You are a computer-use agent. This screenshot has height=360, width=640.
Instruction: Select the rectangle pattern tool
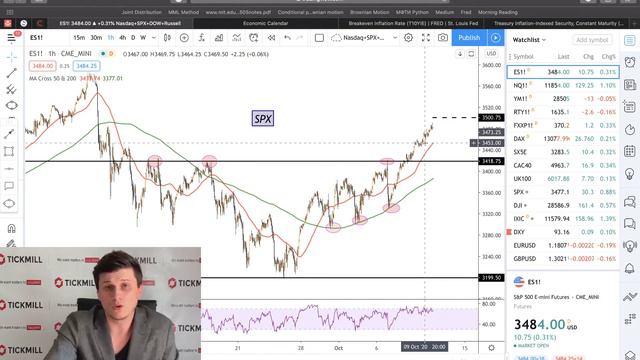pos(9,151)
